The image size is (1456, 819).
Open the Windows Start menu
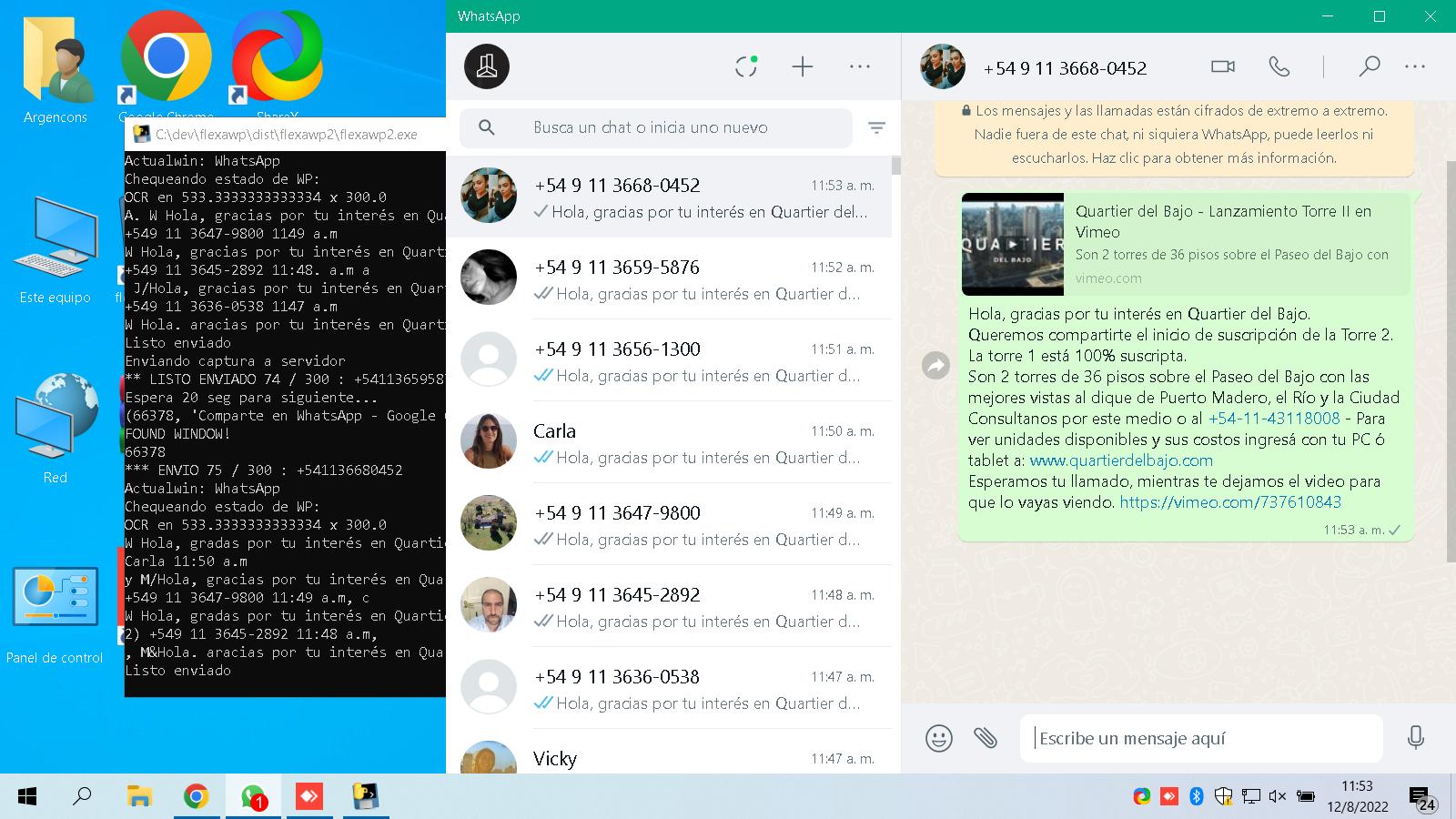(27, 797)
